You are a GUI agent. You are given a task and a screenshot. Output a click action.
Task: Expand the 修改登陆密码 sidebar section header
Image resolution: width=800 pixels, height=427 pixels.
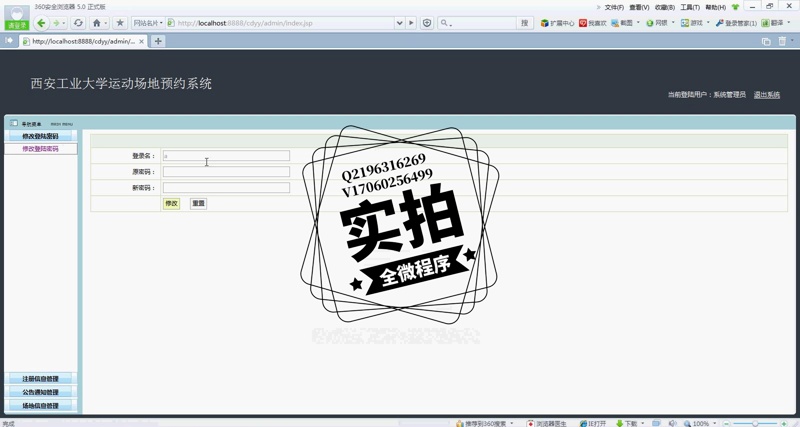(x=40, y=136)
